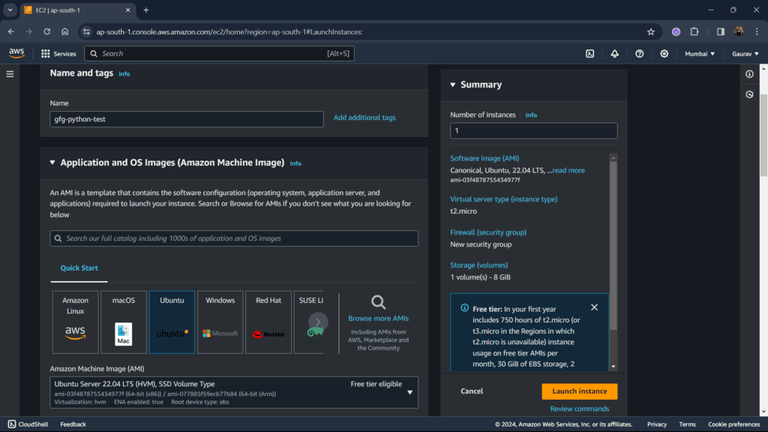Open Chrome three-dot menu
Image resolution: width=768 pixels, height=432 pixels.
tap(757, 32)
